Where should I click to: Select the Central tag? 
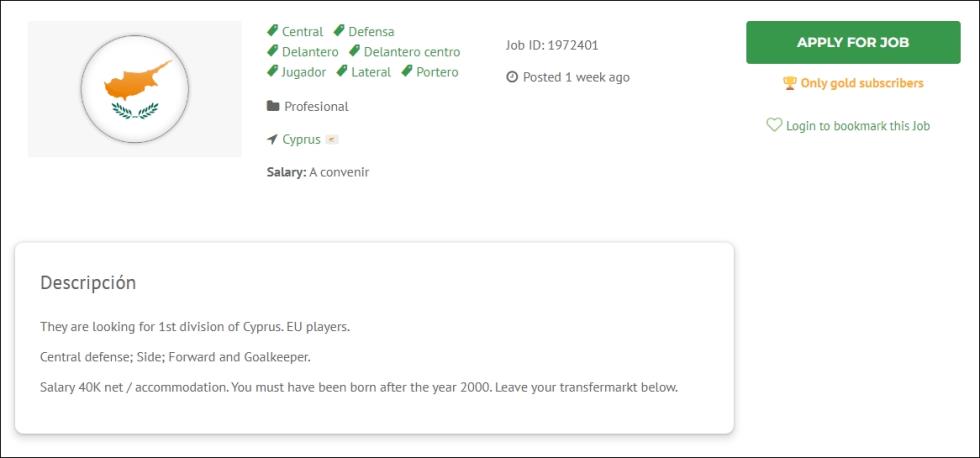point(302,31)
